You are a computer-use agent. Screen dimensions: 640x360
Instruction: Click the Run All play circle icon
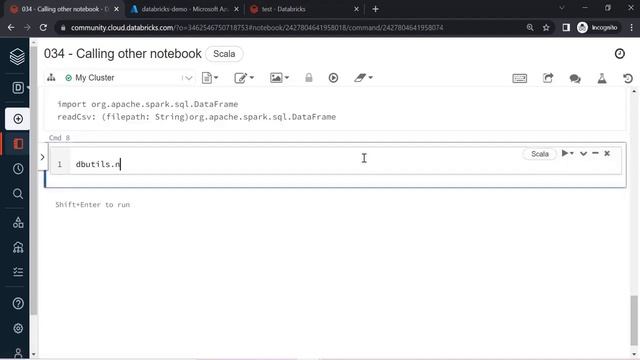(x=333, y=78)
